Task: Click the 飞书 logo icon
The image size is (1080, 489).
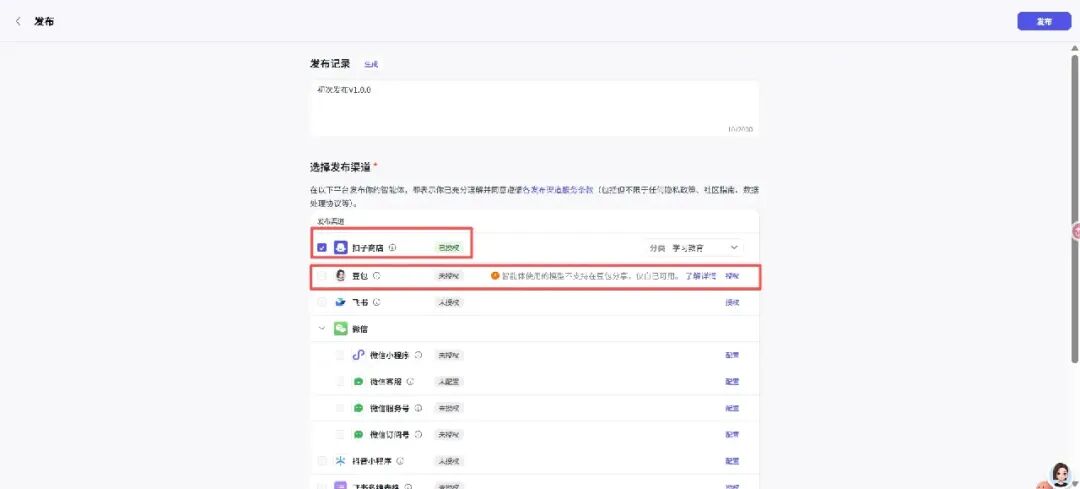Action: (x=340, y=302)
